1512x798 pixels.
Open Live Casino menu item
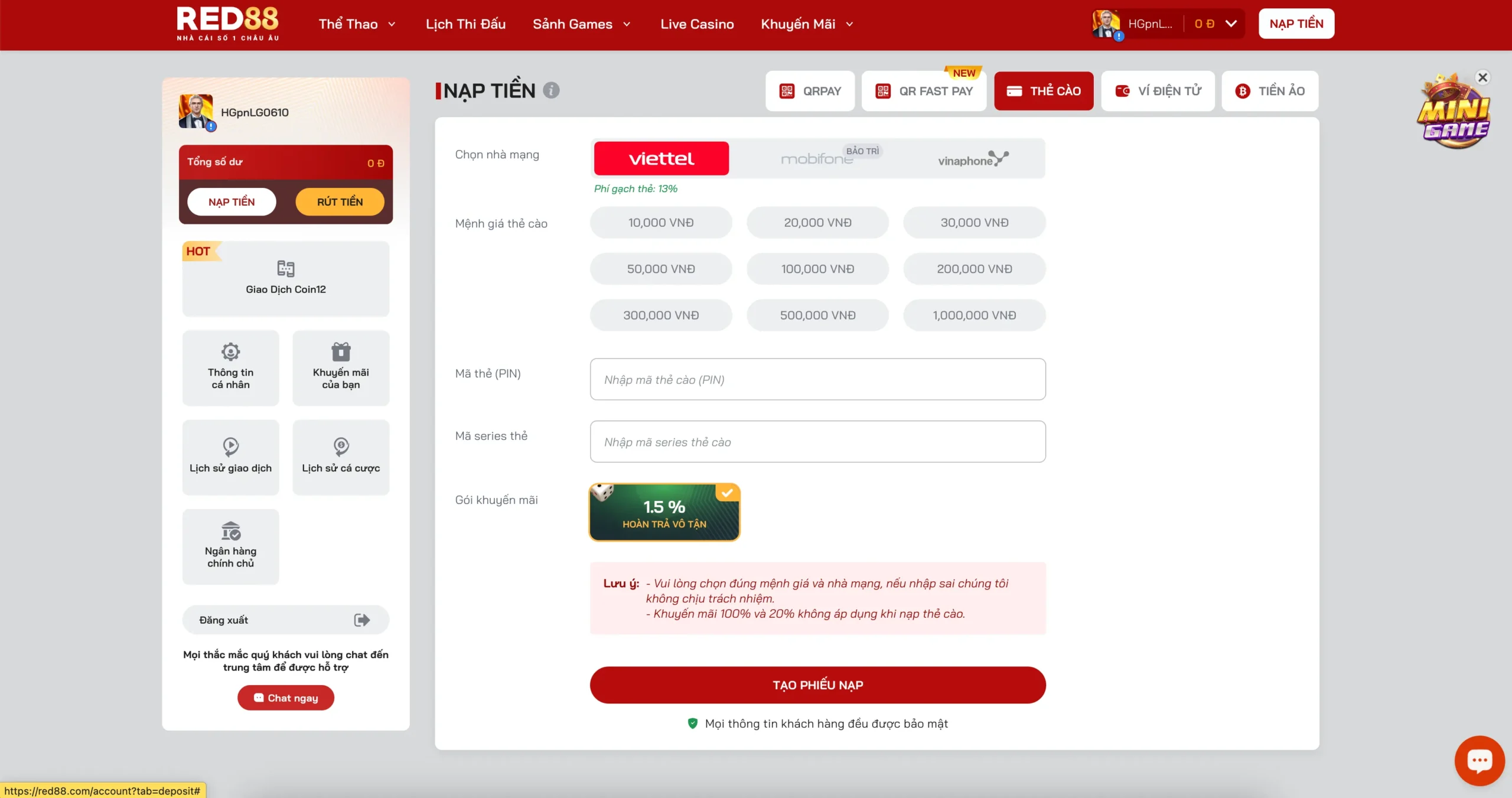click(x=697, y=24)
